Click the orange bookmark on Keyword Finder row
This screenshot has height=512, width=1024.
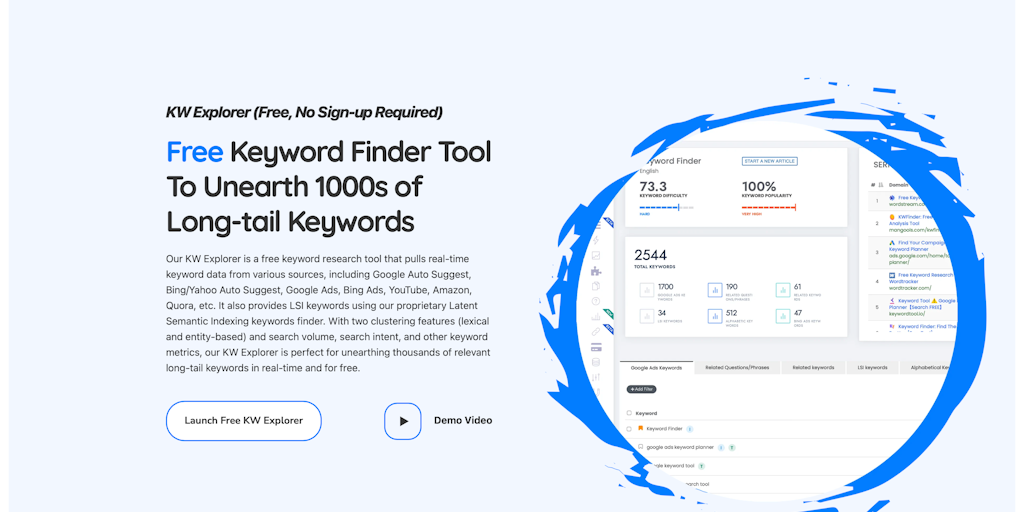pyautogui.click(x=641, y=428)
